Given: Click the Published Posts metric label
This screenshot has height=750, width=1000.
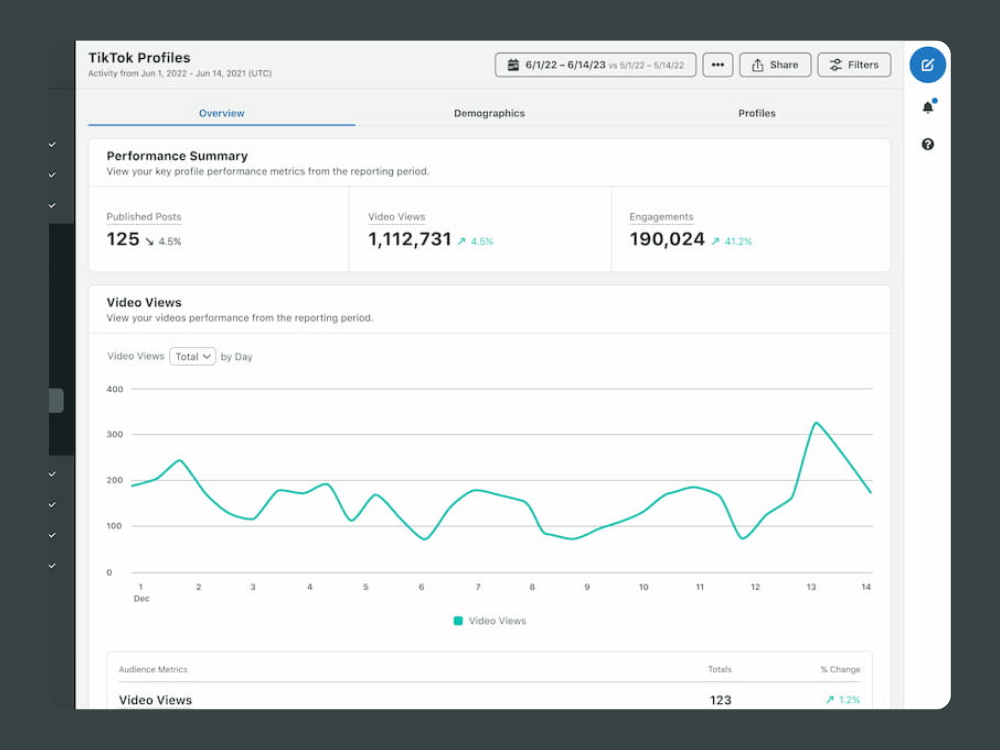Looking at the screenshot, I should click(144, 217).
